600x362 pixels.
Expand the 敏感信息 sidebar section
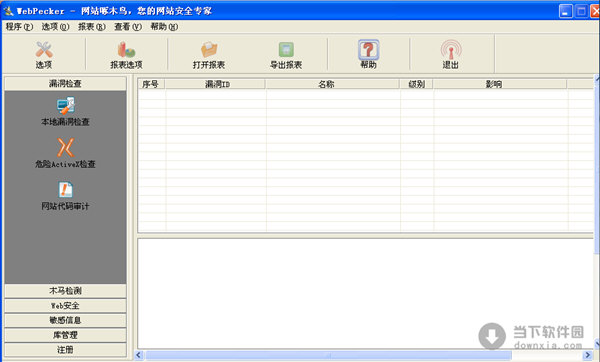[65, 320]
